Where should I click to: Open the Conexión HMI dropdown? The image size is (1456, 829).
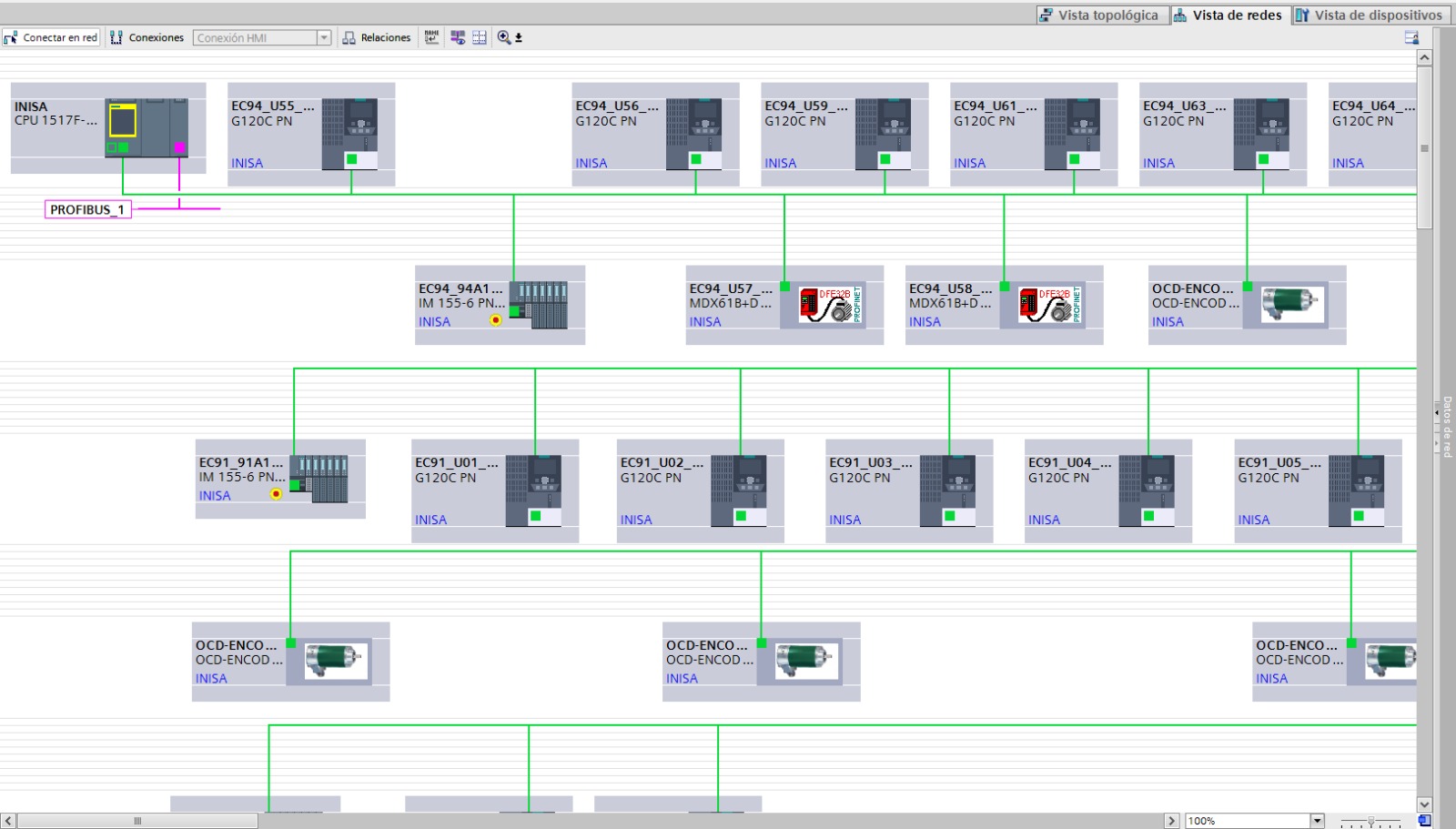pyautogui.click(x=323, y=37)
